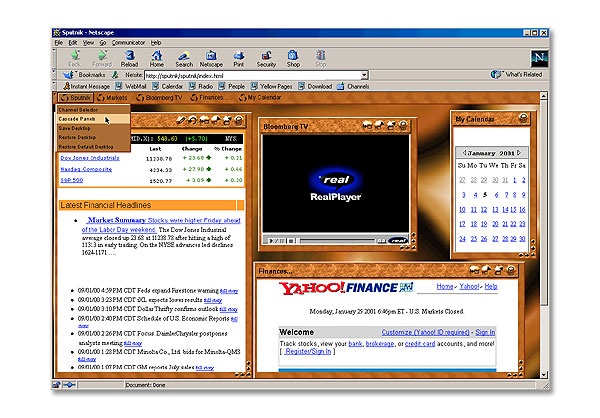Go to previous month in calendar

[x=464, y=153]
